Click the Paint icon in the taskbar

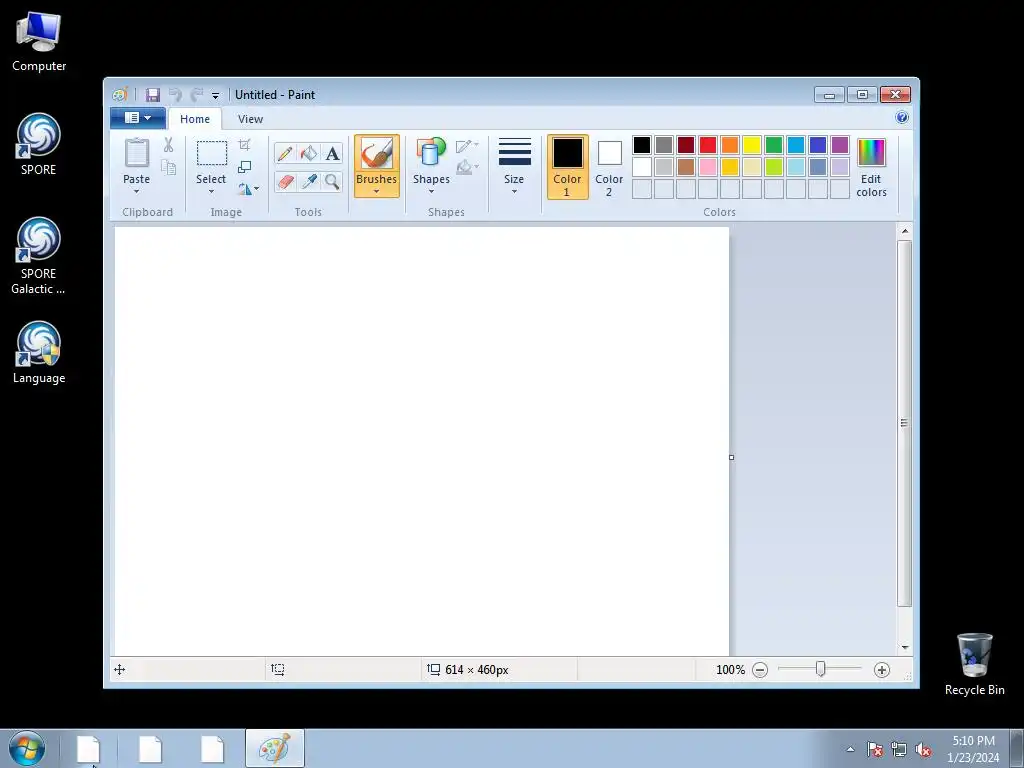[x=275, y=748]
